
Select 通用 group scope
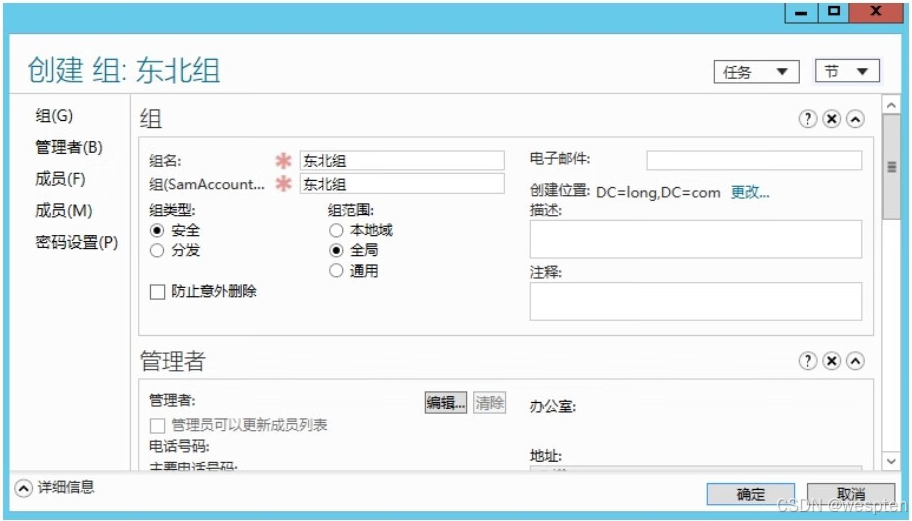[336, 270]
